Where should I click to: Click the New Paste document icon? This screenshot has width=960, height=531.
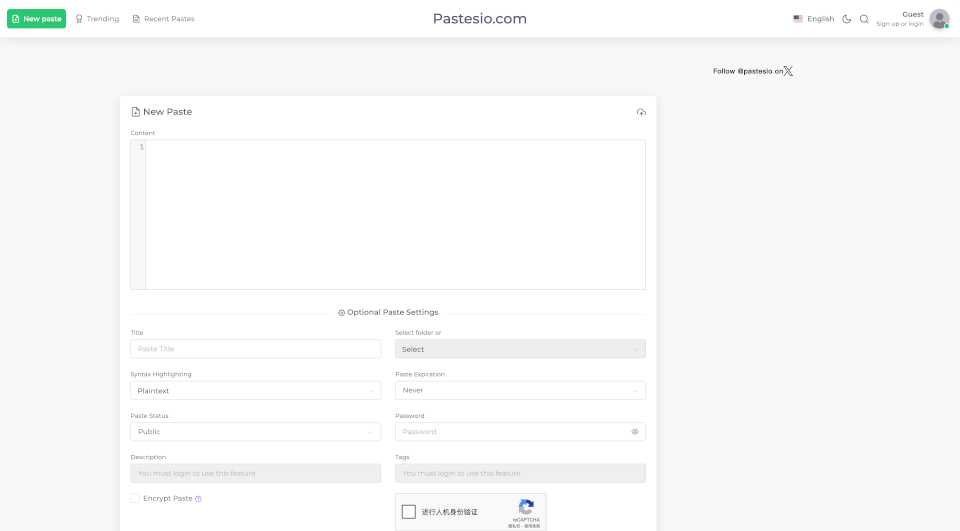click(x=135, y=112)
